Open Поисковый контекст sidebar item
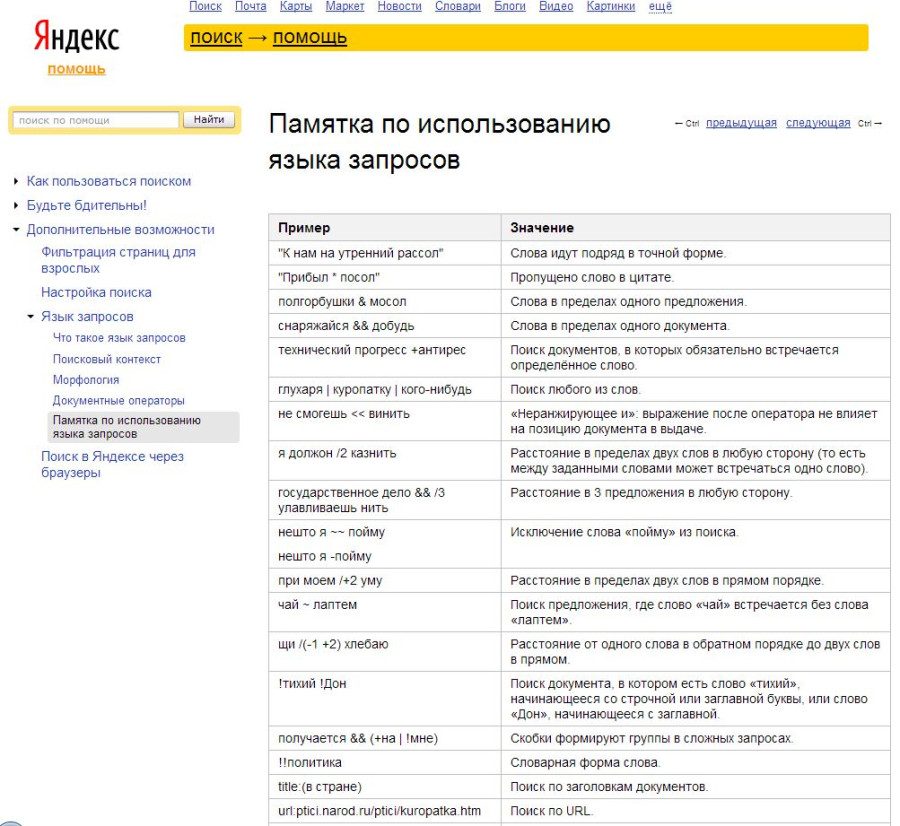This screenshot has height=826, width=900. coord(107,359)
